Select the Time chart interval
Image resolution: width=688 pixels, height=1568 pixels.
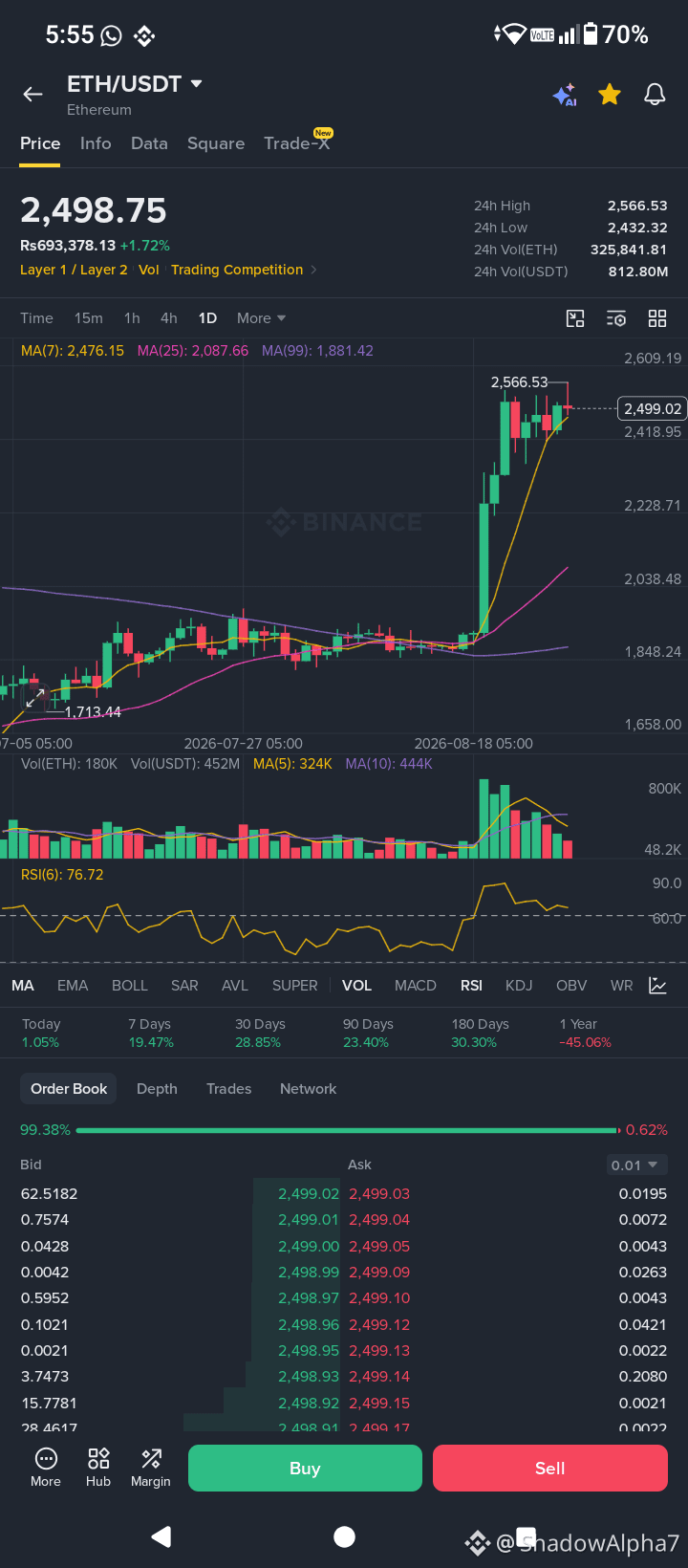click(x=36, y=318)
